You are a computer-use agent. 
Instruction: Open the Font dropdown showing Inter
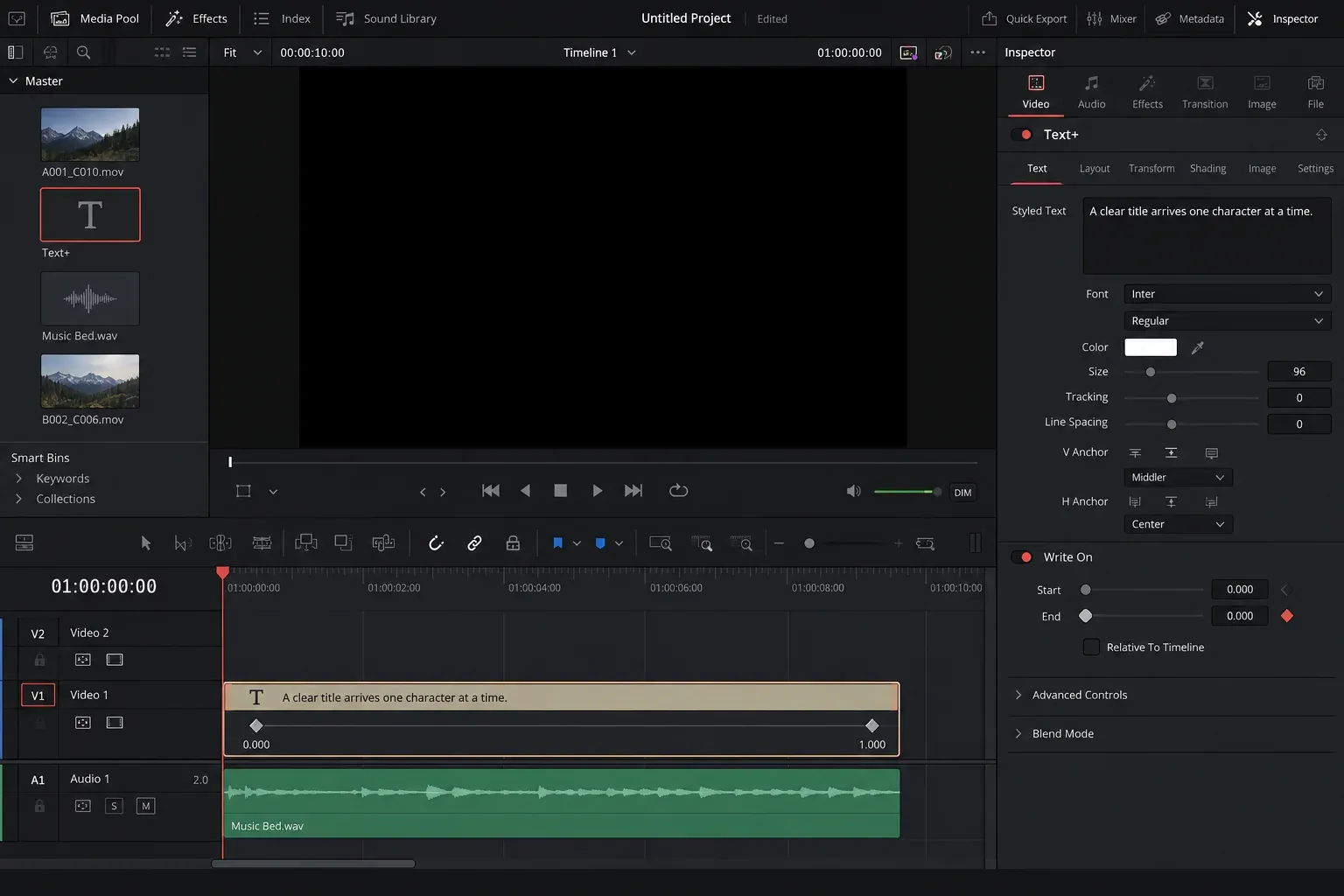1227,294
